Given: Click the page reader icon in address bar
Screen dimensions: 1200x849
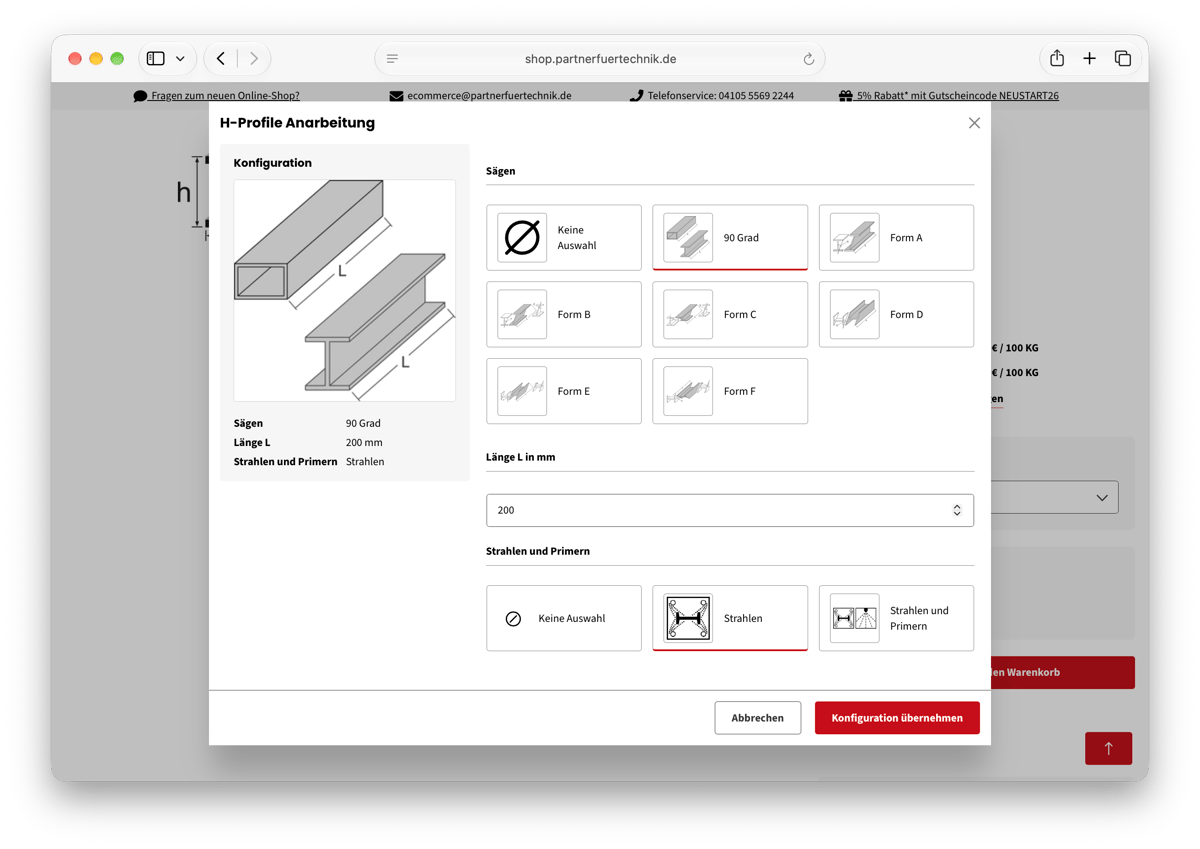Looking at the screenshot, I should [x=393, y=59].
